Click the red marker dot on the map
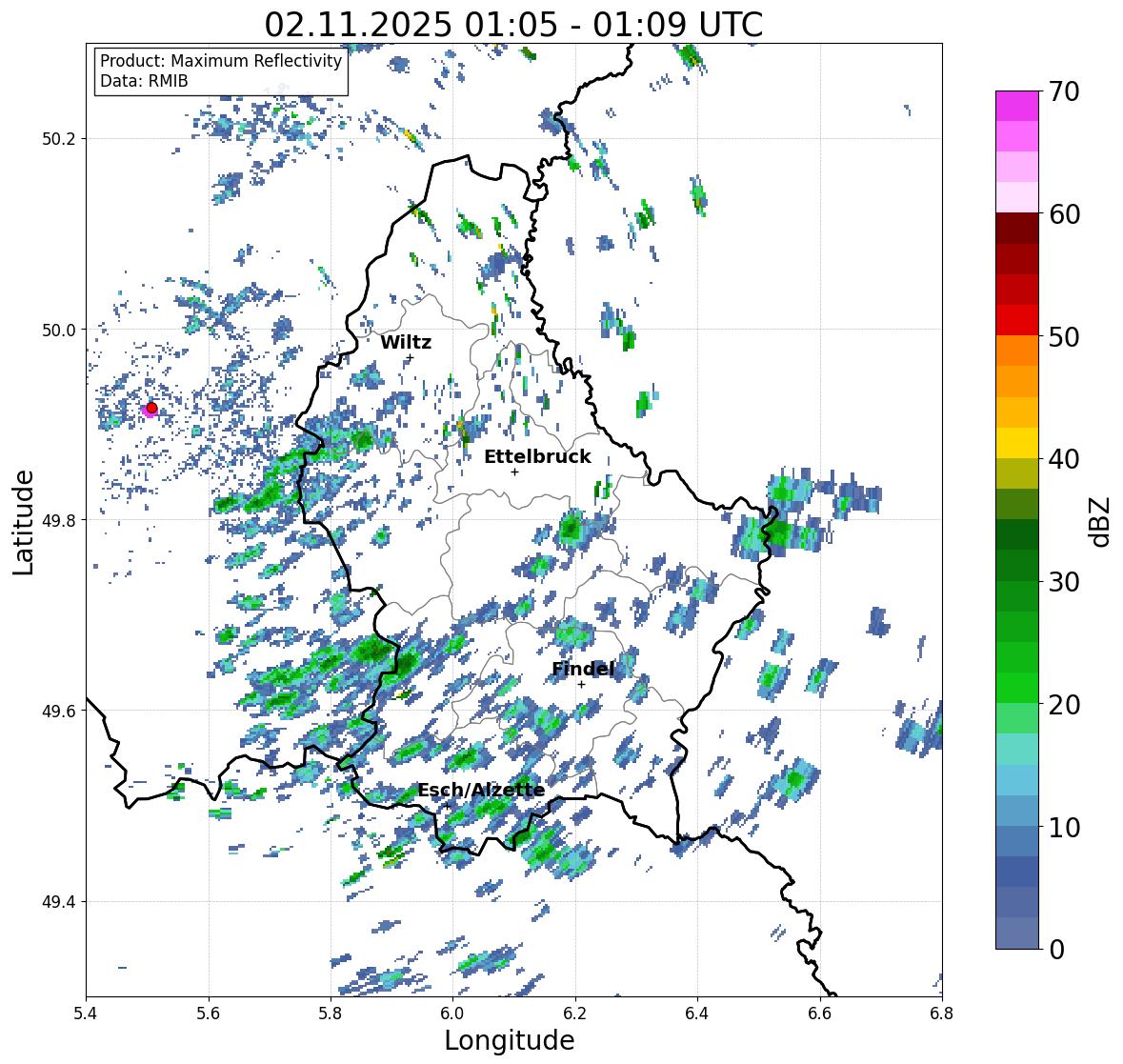 (x=151, y=408)
